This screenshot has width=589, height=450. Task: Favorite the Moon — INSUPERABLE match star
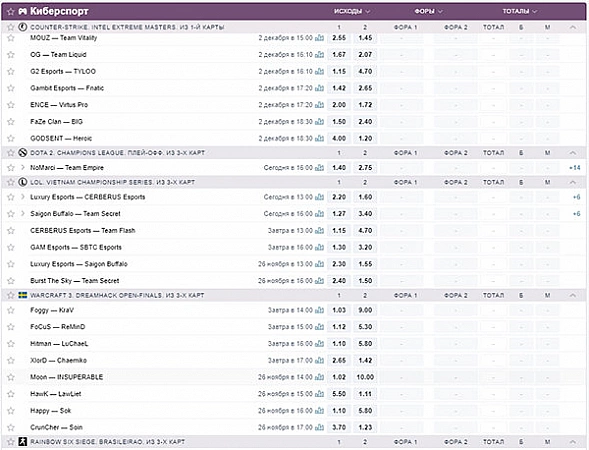[11, 377]
